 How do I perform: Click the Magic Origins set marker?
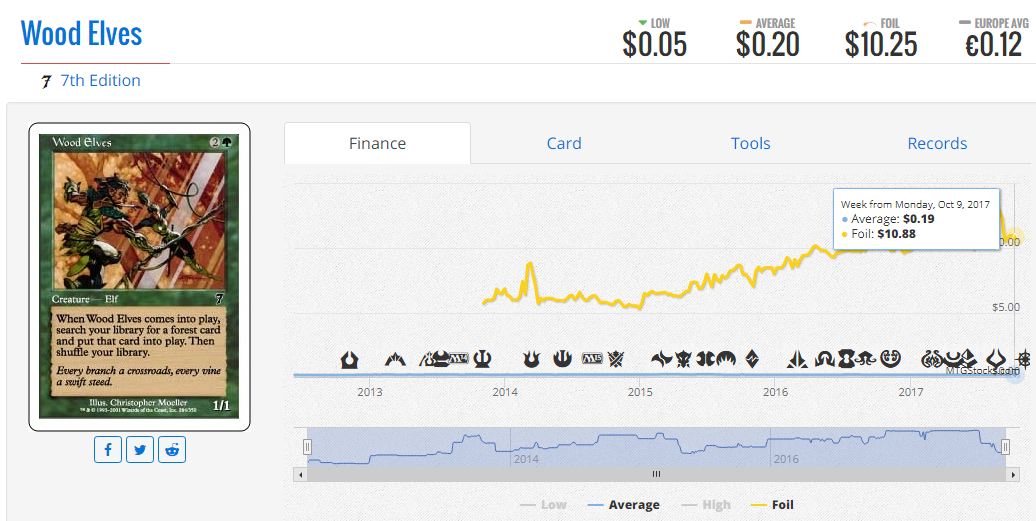[x=726, y=359]
